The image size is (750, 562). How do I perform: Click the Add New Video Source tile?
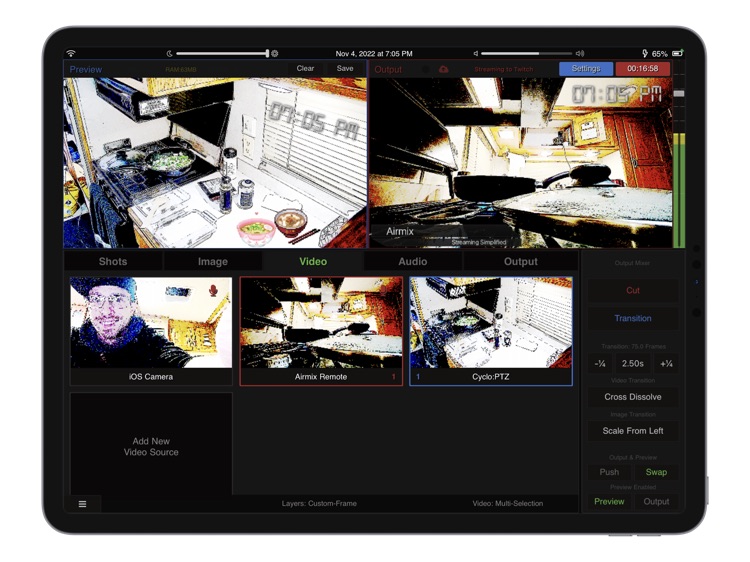tap(151, 444)
